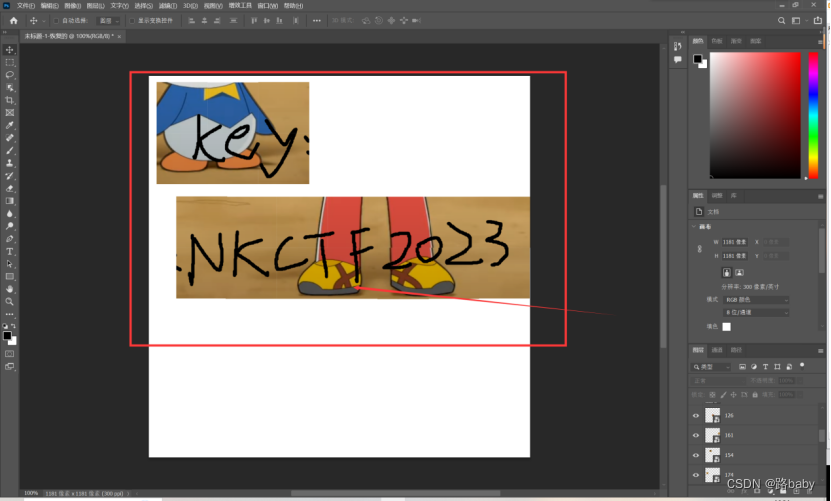
Task: Select the Zoom tool
Action: 10,302
